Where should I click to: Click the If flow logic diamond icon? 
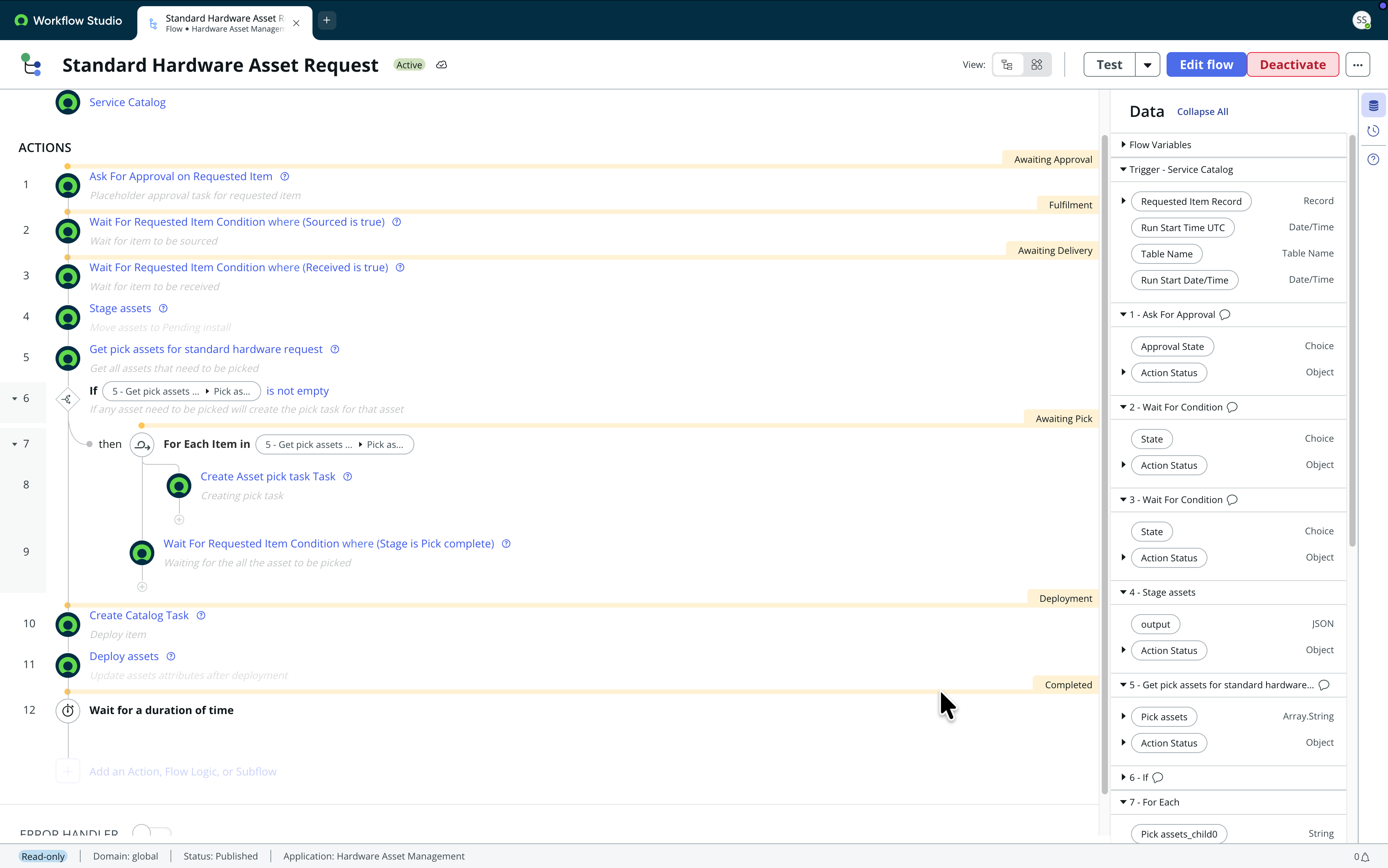tap(68, 399)
